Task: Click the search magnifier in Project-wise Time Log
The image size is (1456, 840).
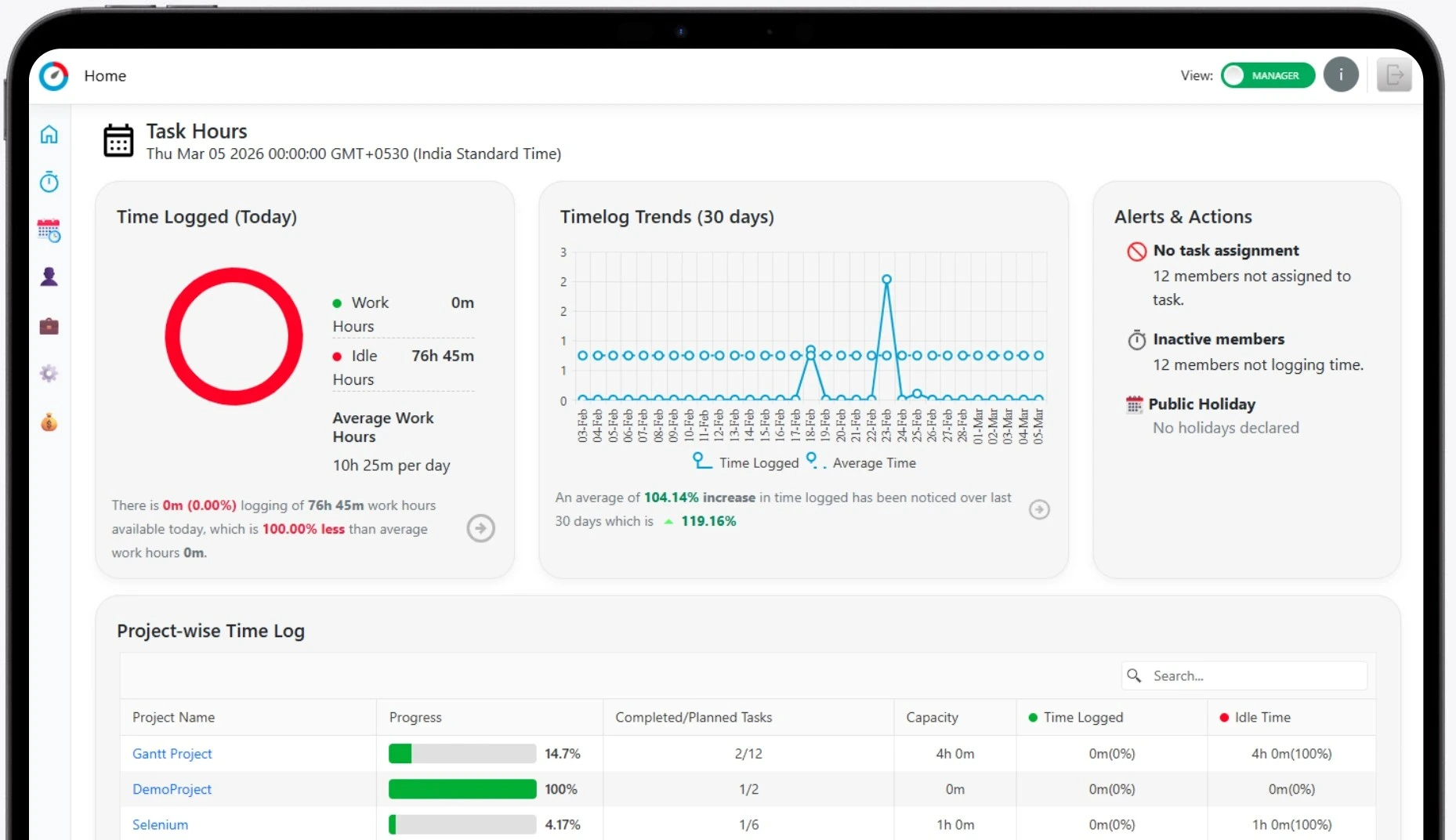Action: pyautogui.click(x=1135, y=675)
